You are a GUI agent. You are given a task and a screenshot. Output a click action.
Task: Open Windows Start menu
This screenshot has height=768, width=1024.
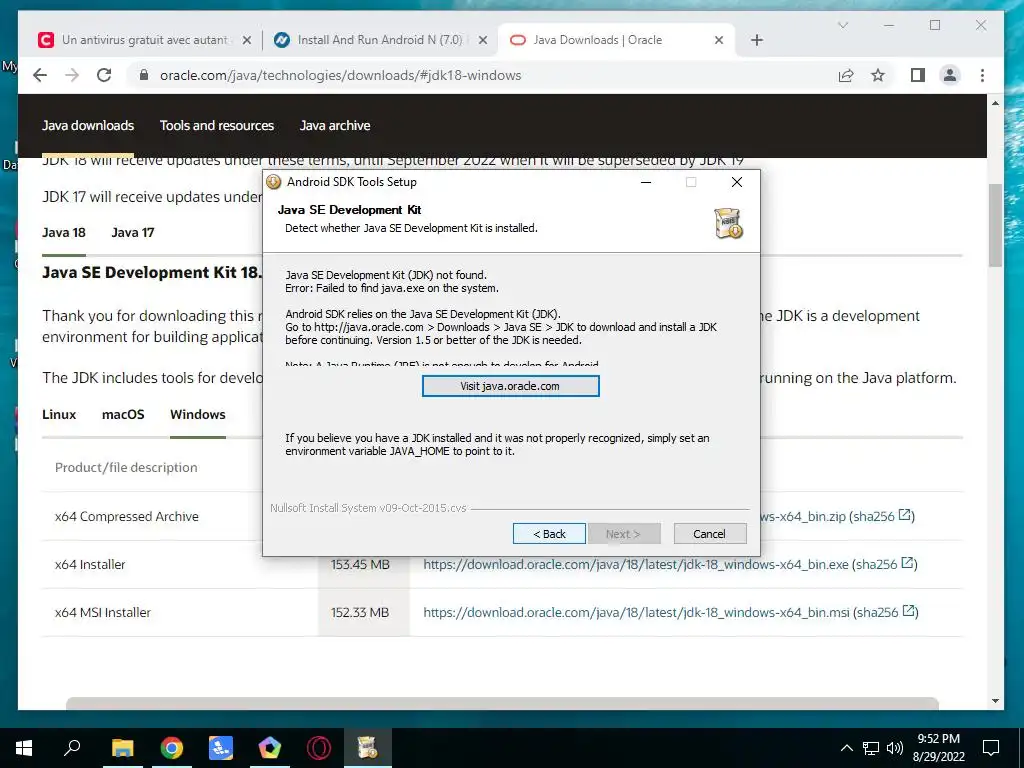pyautogui.click(x=24, y=748)
